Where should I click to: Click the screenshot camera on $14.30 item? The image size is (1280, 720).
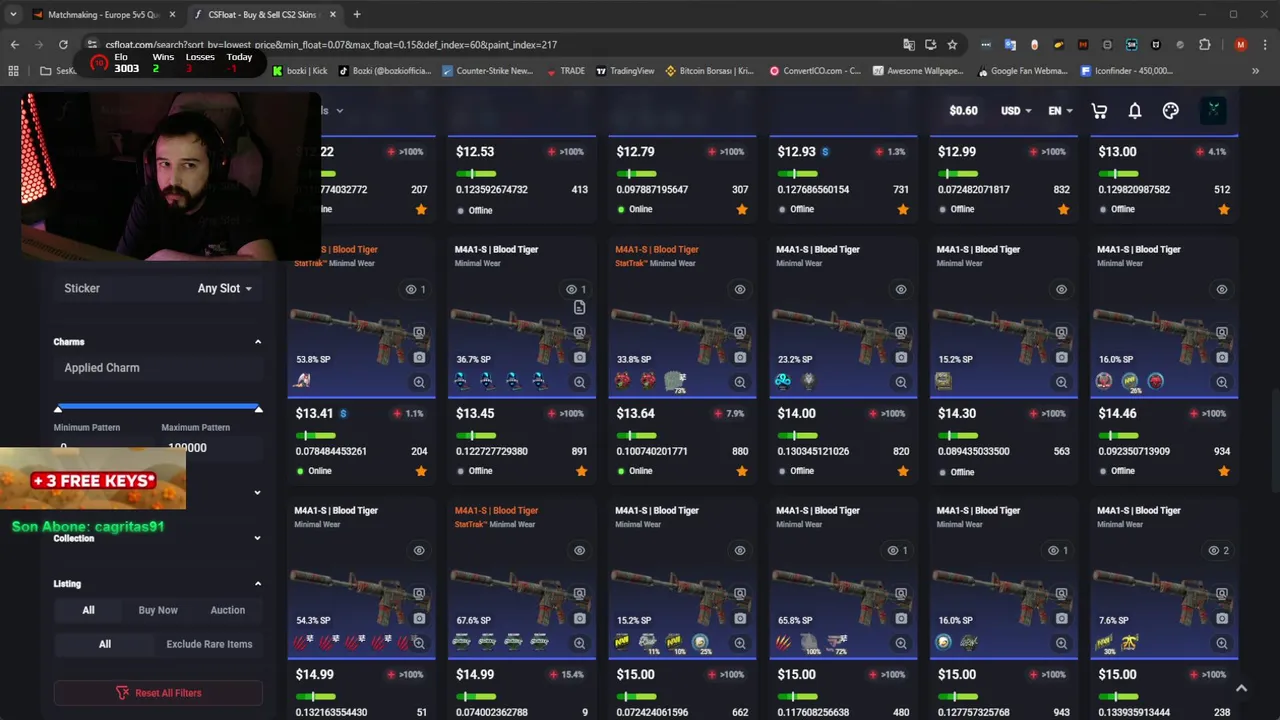pos(1061,357)
